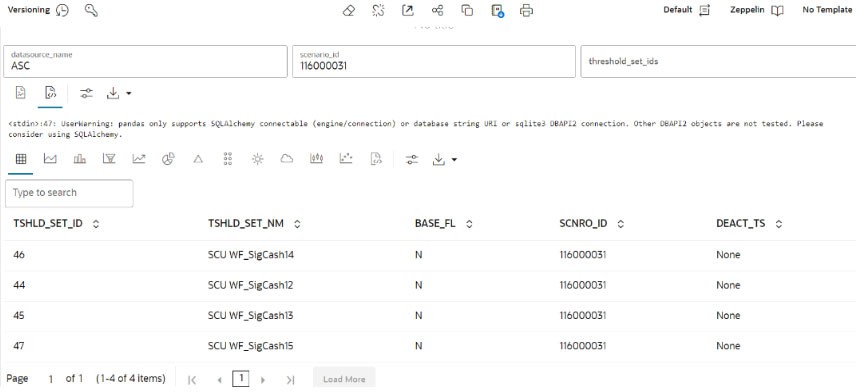Switch to area chart visualization
The image size is (856, 392).
tap(50, 159)
